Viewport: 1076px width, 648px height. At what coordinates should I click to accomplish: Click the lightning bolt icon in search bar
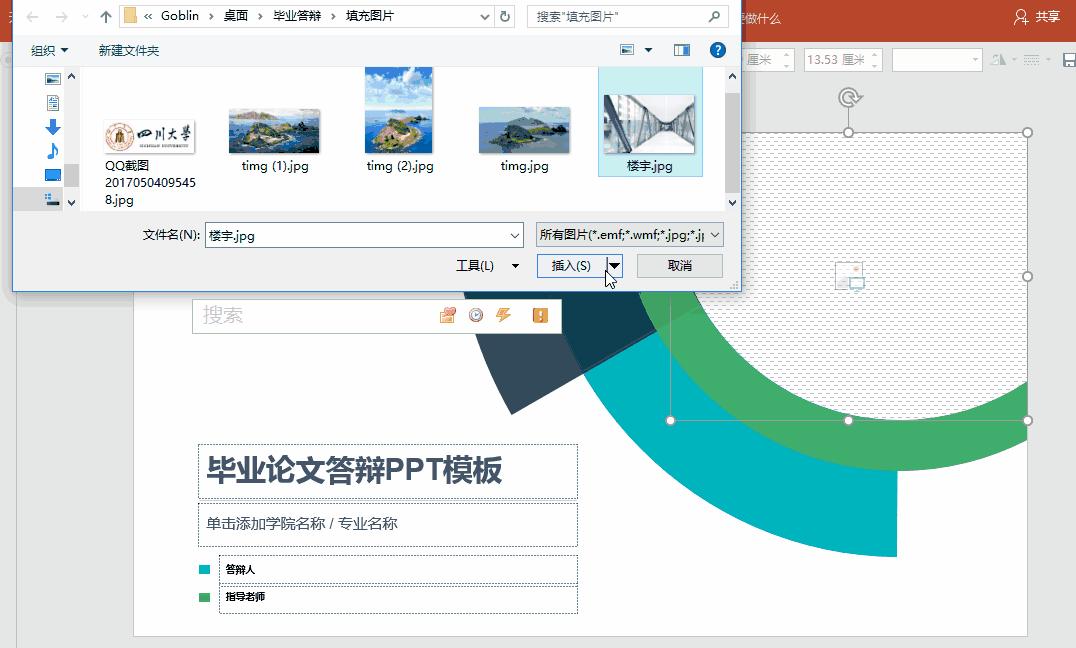coord(504,315)
